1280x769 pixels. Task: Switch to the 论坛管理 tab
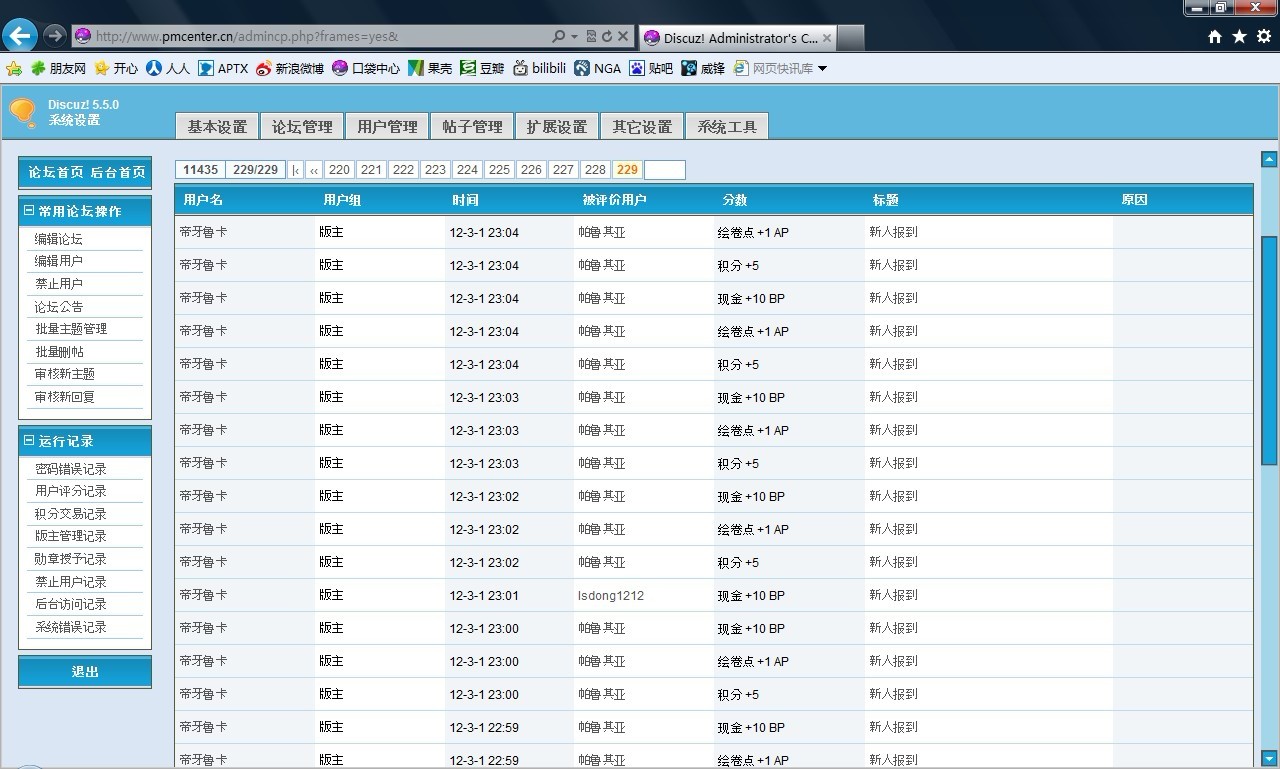click(302, 126)
